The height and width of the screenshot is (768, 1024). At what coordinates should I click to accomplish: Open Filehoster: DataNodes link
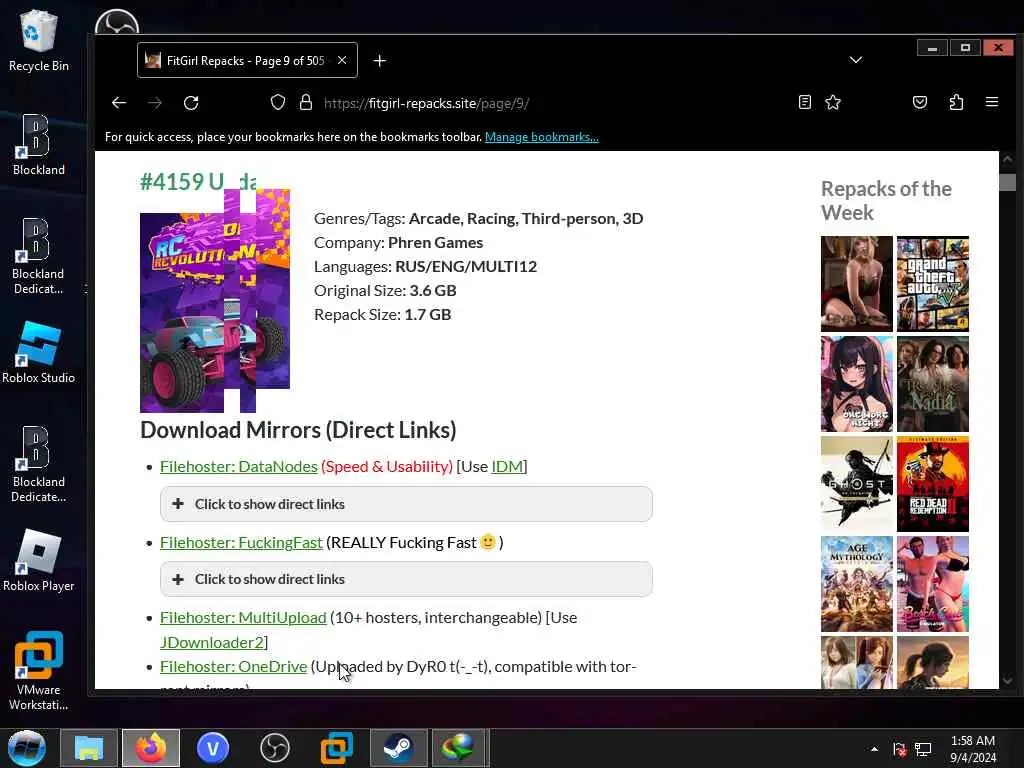coord(238,466)
